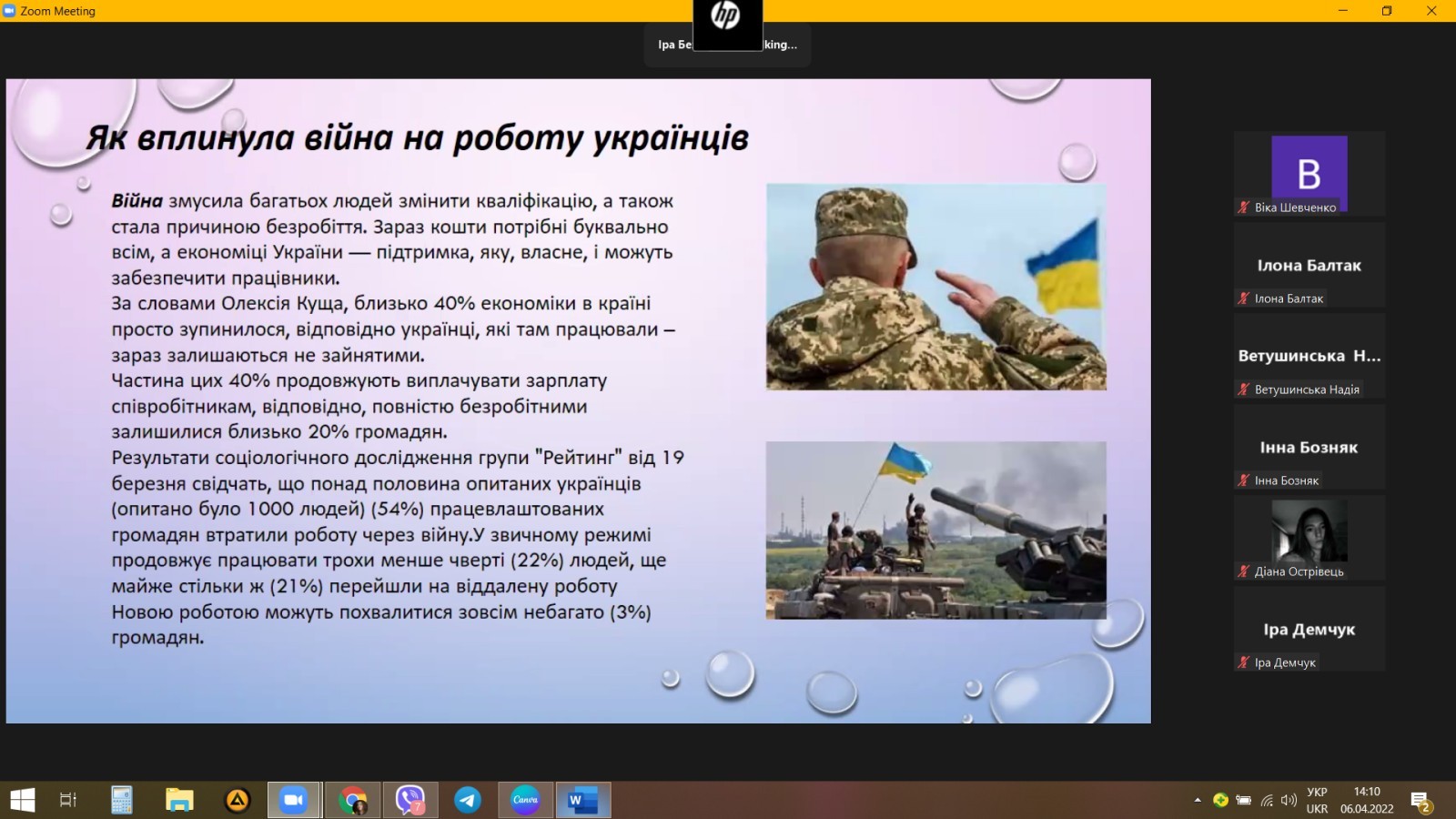Open the clock and date flyout

tap(1366, 800)
